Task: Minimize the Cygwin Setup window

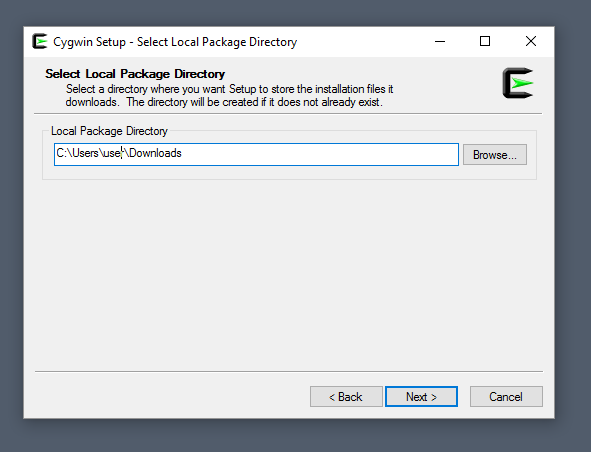Action: (440, 41)
